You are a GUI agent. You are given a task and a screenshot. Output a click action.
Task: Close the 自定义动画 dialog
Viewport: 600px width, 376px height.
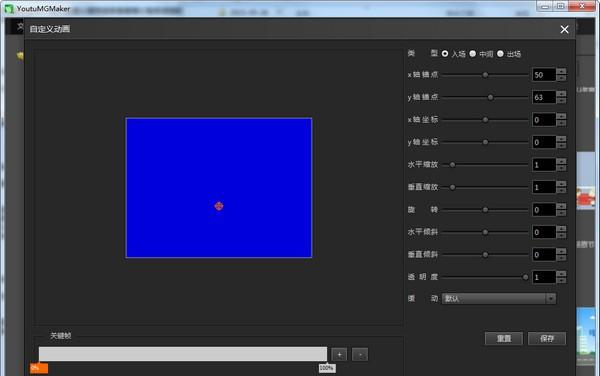tap(564, 29)
